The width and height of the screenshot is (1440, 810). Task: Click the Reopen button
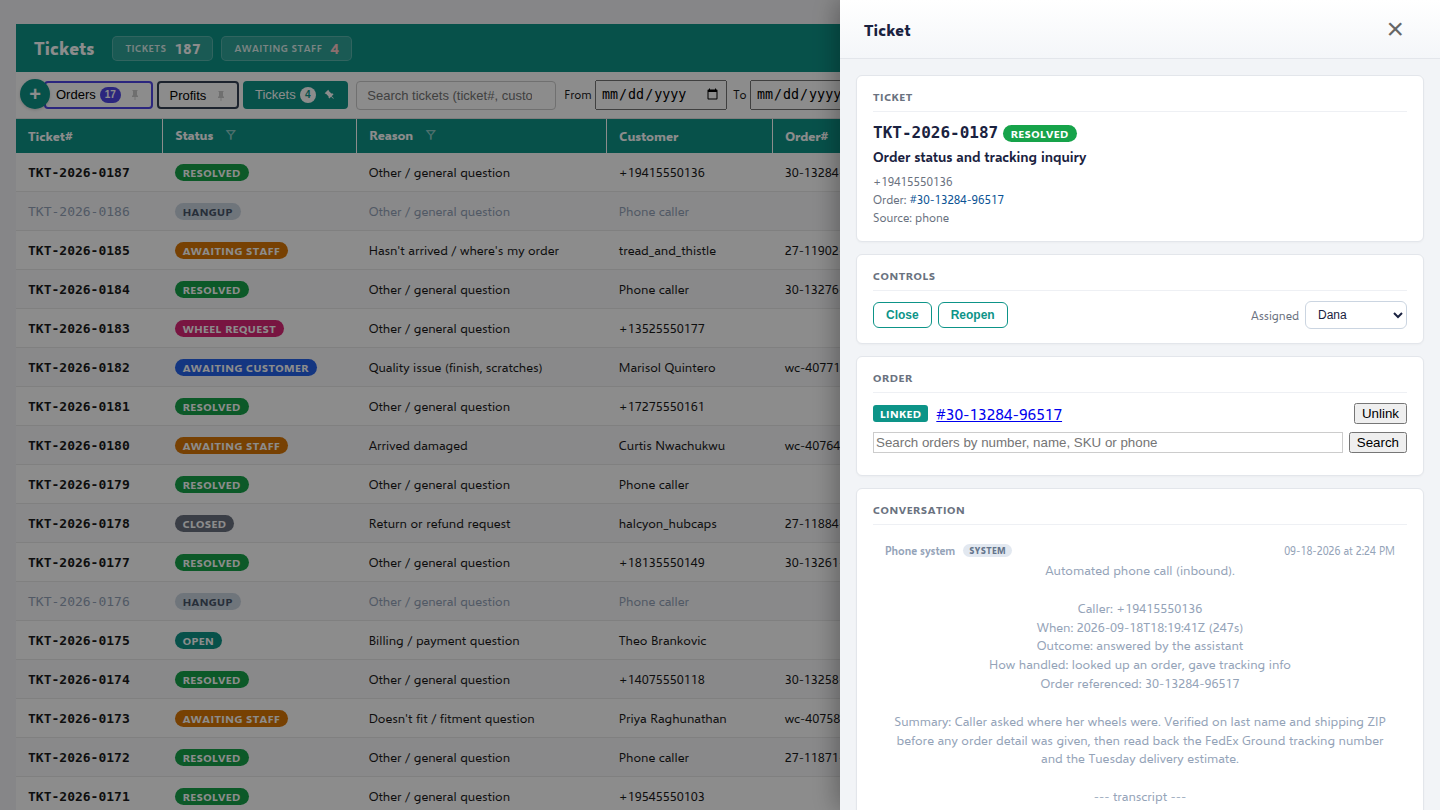click(973, 315)
